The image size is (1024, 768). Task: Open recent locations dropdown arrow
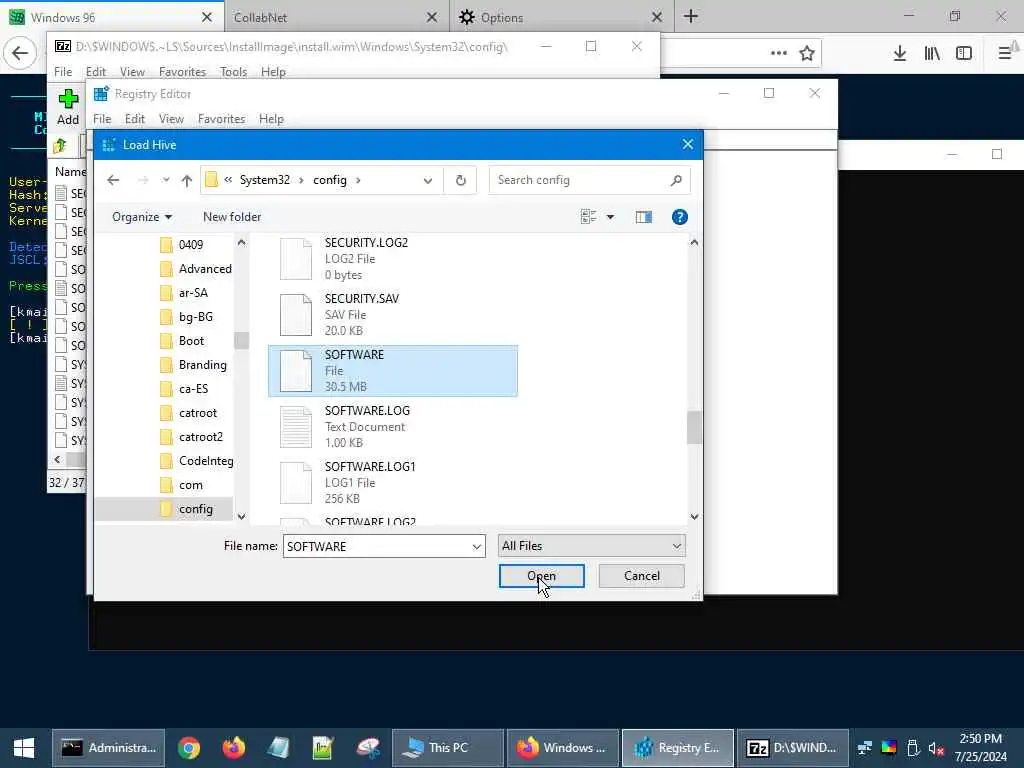tap(166, 180)
